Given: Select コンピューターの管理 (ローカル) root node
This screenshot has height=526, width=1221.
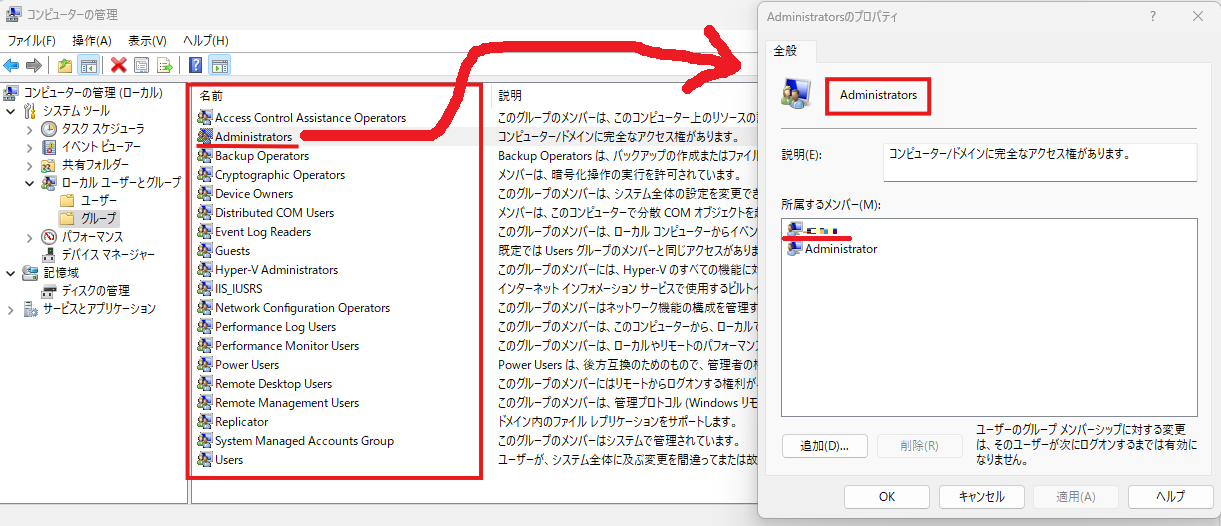Looking at the screenshot, I should point(91,92).
